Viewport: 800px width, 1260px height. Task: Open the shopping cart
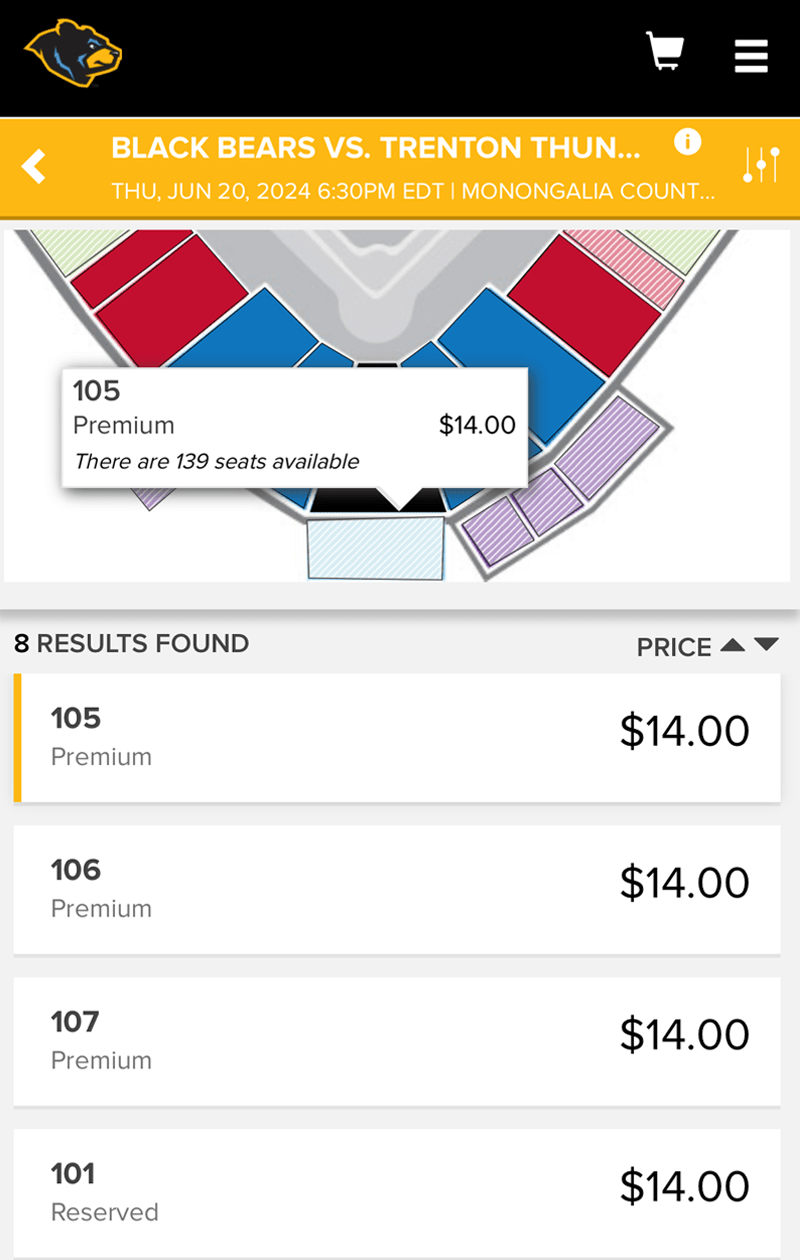(665, 51)
